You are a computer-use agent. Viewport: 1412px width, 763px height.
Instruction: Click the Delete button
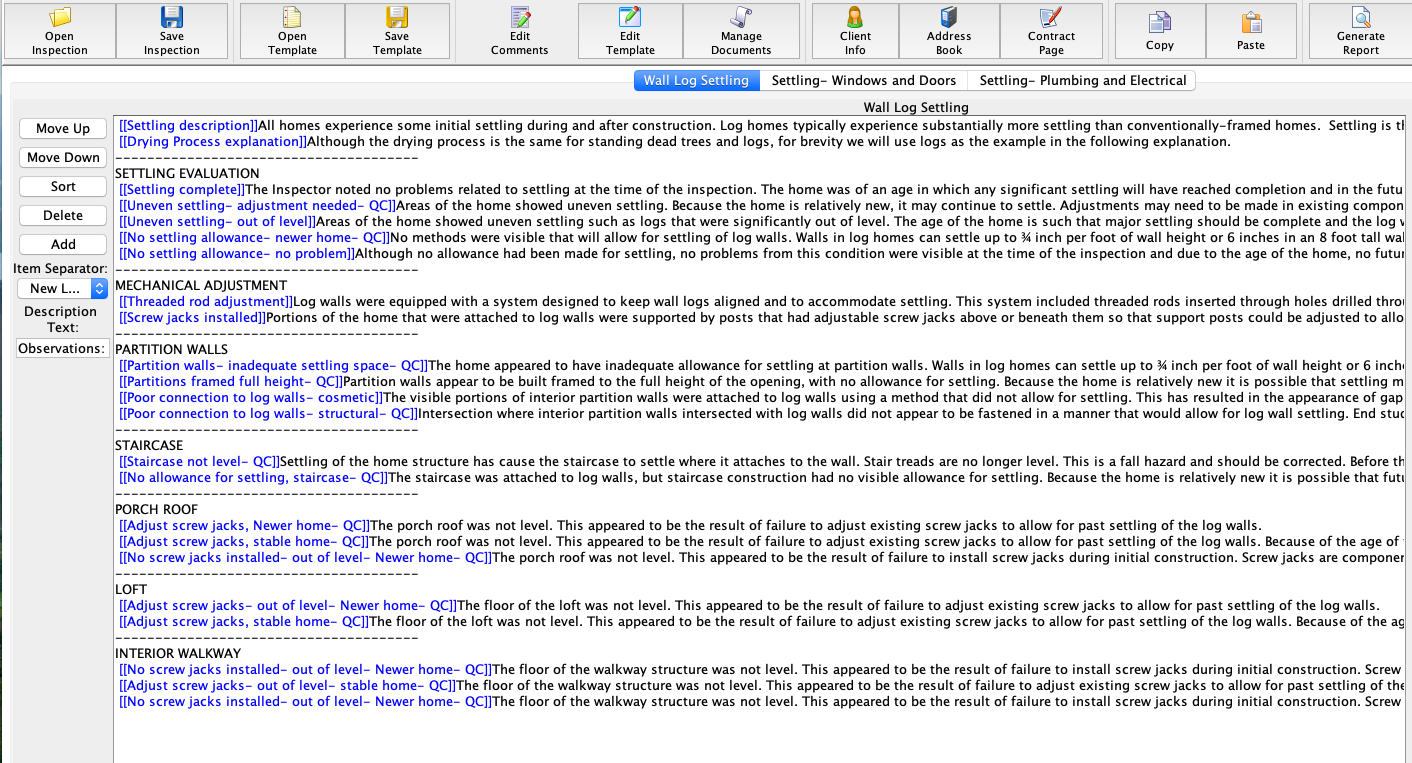[63, 215]
